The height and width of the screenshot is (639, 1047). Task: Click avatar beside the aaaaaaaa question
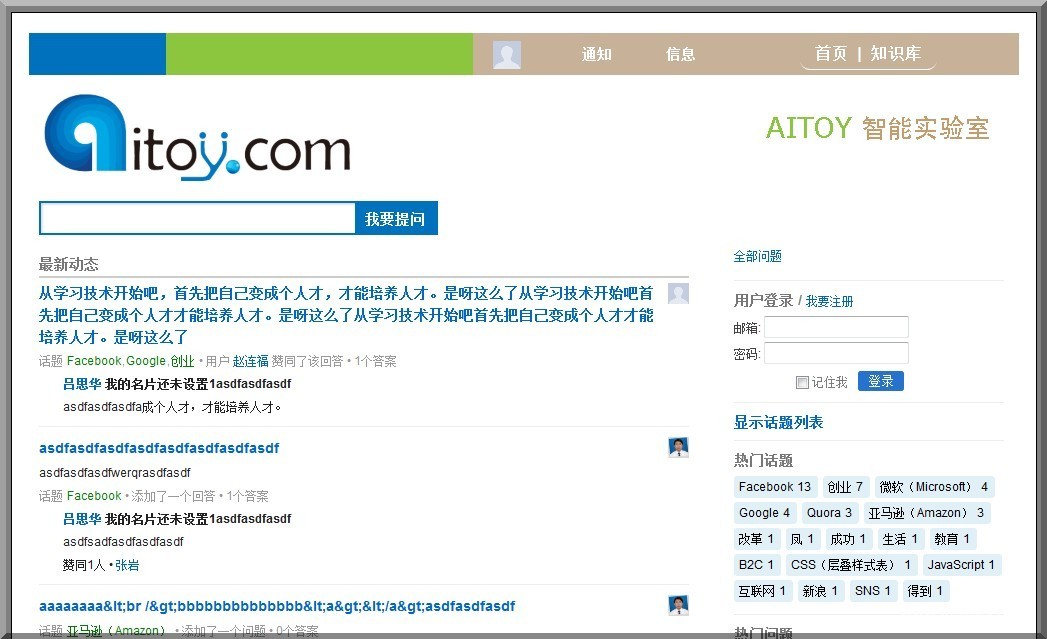pyautogui.click(x=678, y=605)
